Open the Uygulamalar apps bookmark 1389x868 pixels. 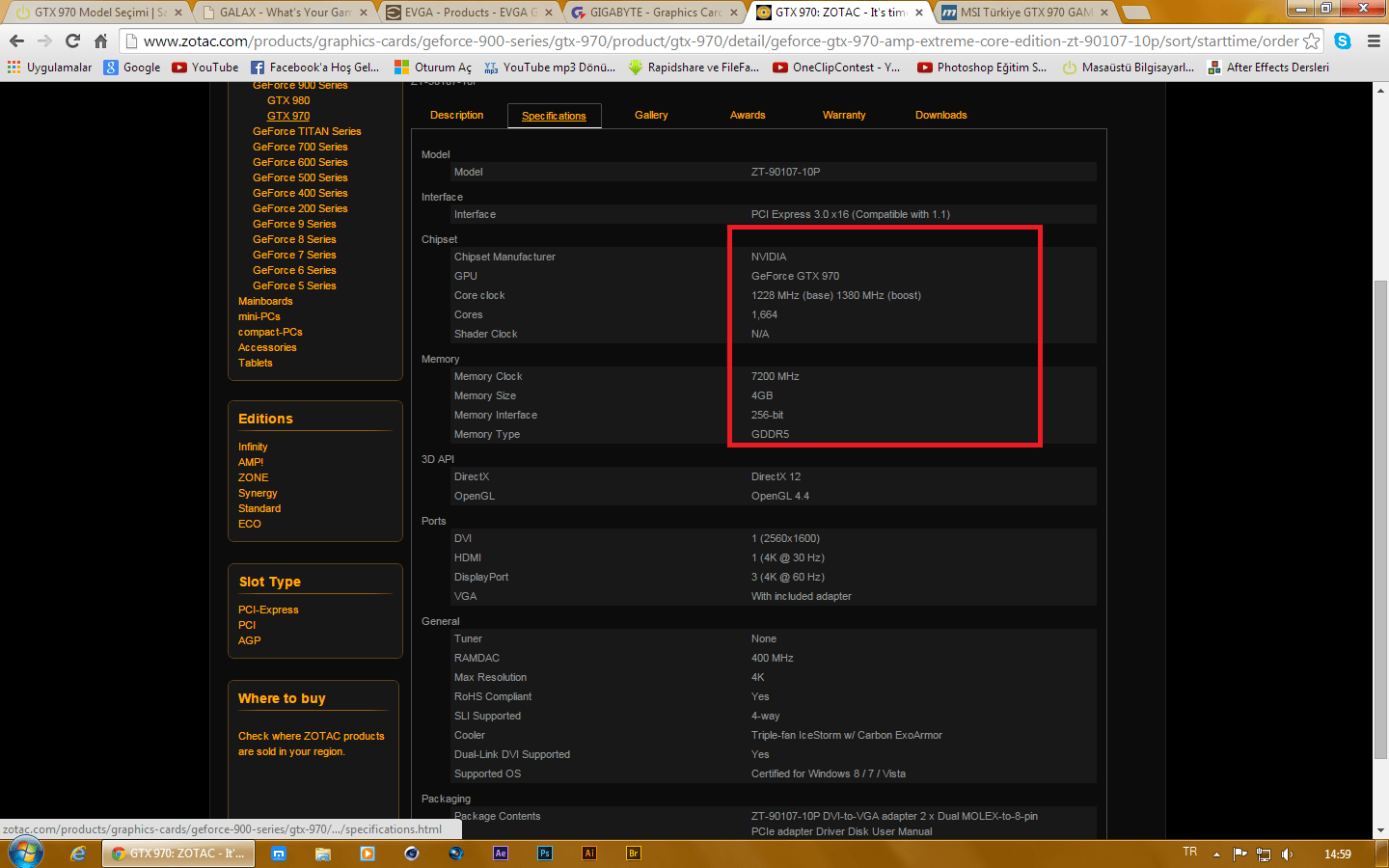(x=49, y=68)
